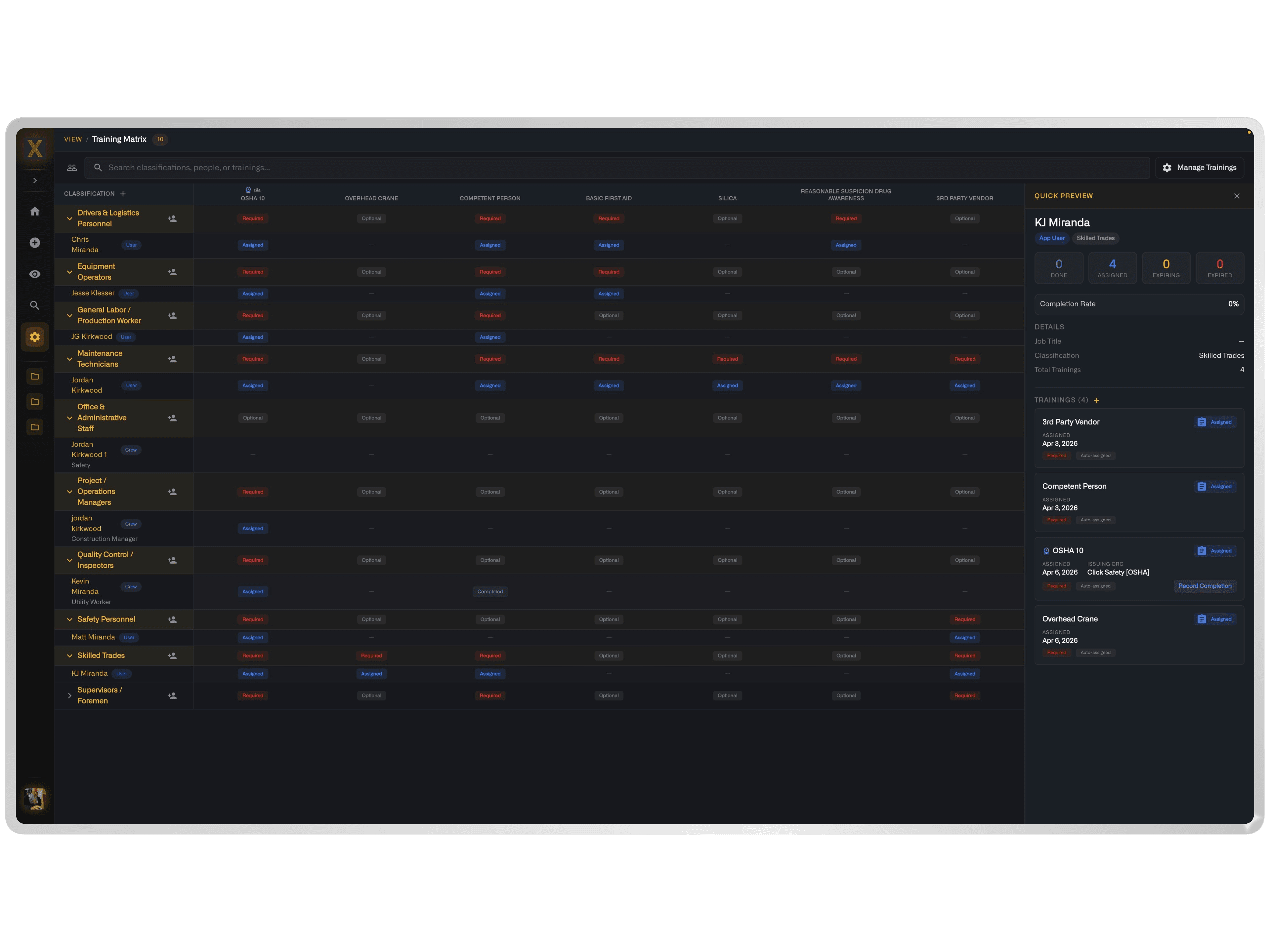Image resolution: width=1270 pixels, height=952 pixels.
Task: Collapse Equipment Operators group
Action: [69, 272]
